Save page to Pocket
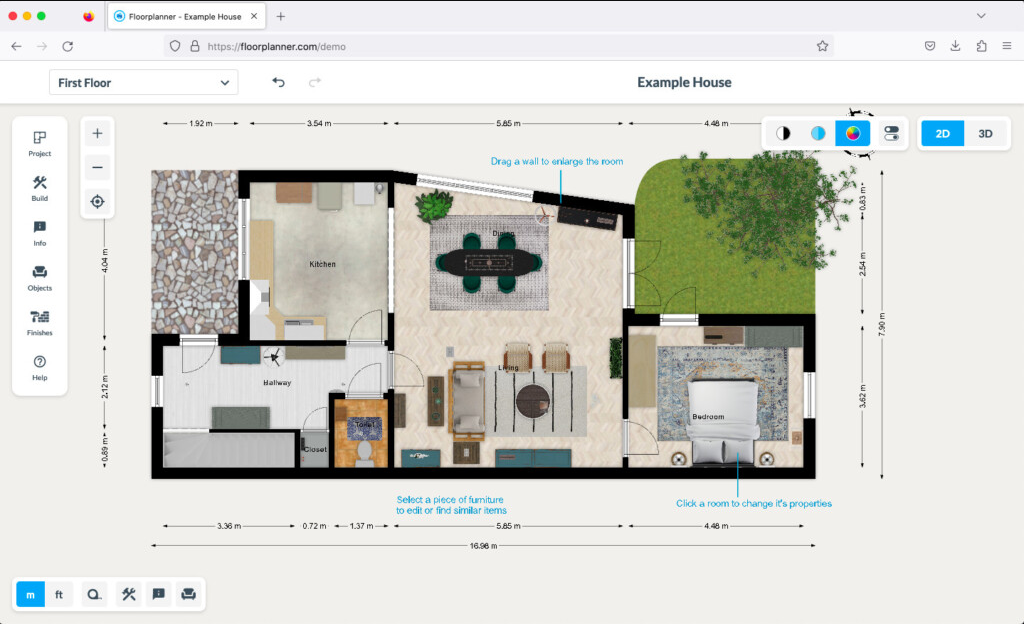The image size is (1024, 624). (x=930, y=46)
